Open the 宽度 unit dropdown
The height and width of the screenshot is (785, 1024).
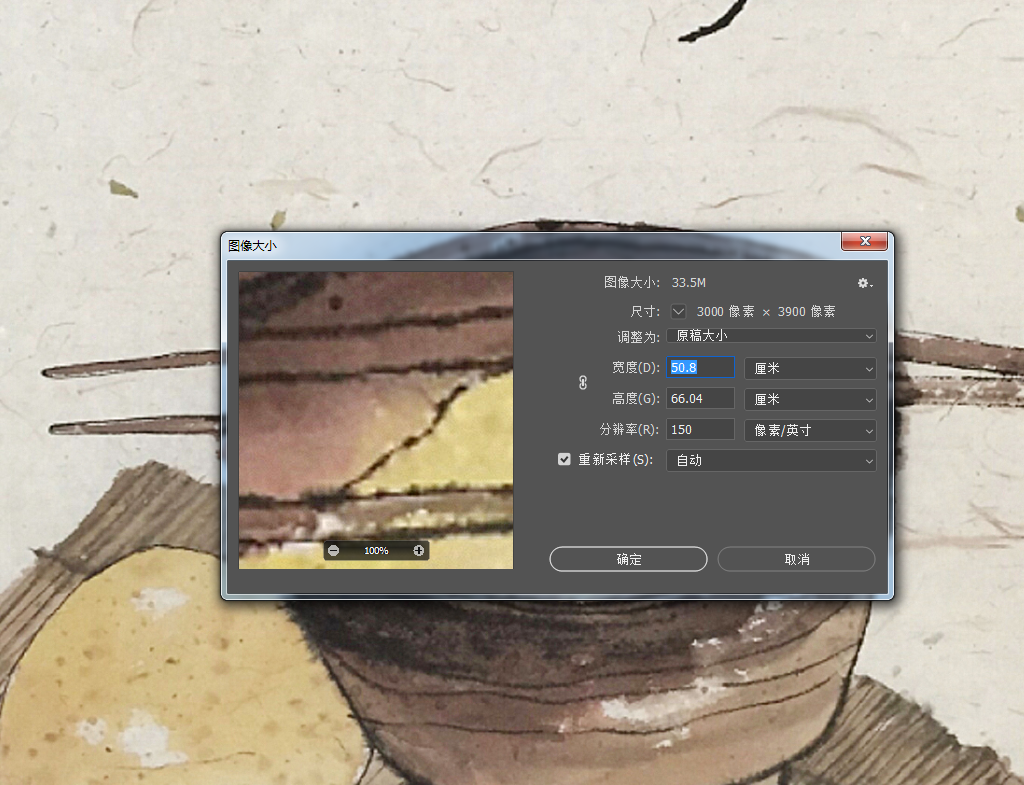click(810, 368)
